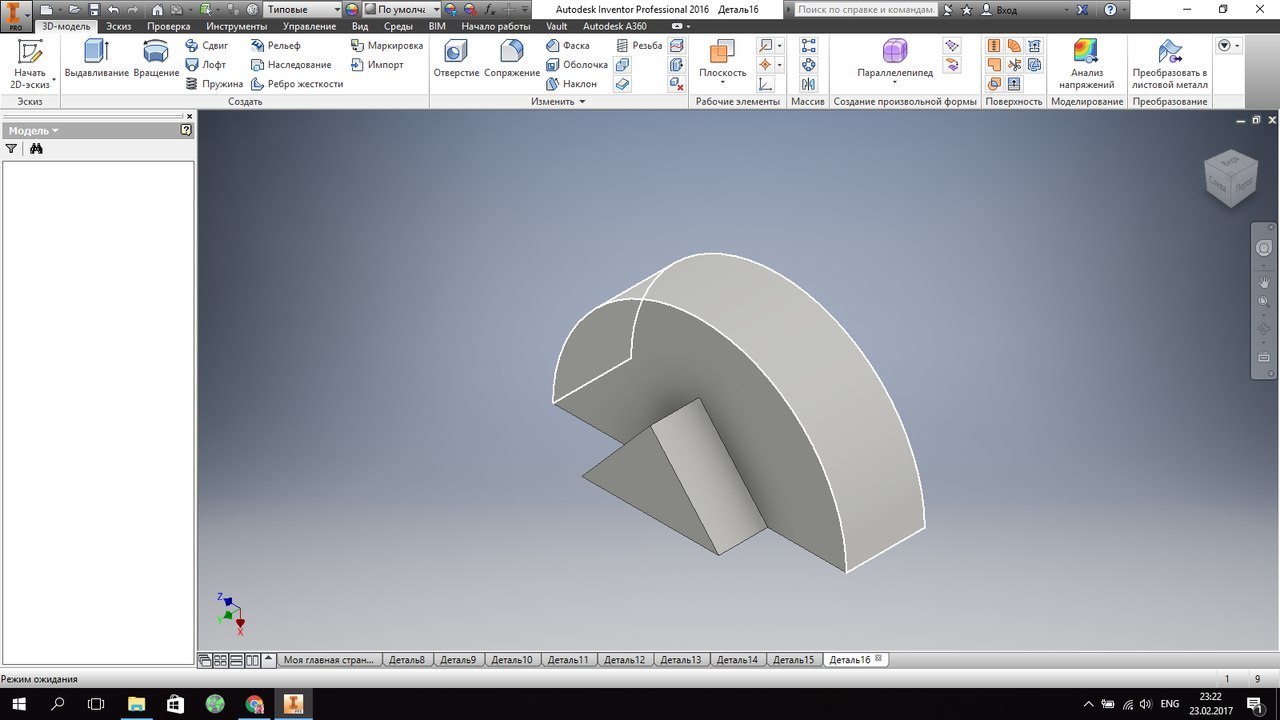Select the Фаска (Chamfer) tool
The width and height of the screenshot is (1280, 720).
coord(568,45)
